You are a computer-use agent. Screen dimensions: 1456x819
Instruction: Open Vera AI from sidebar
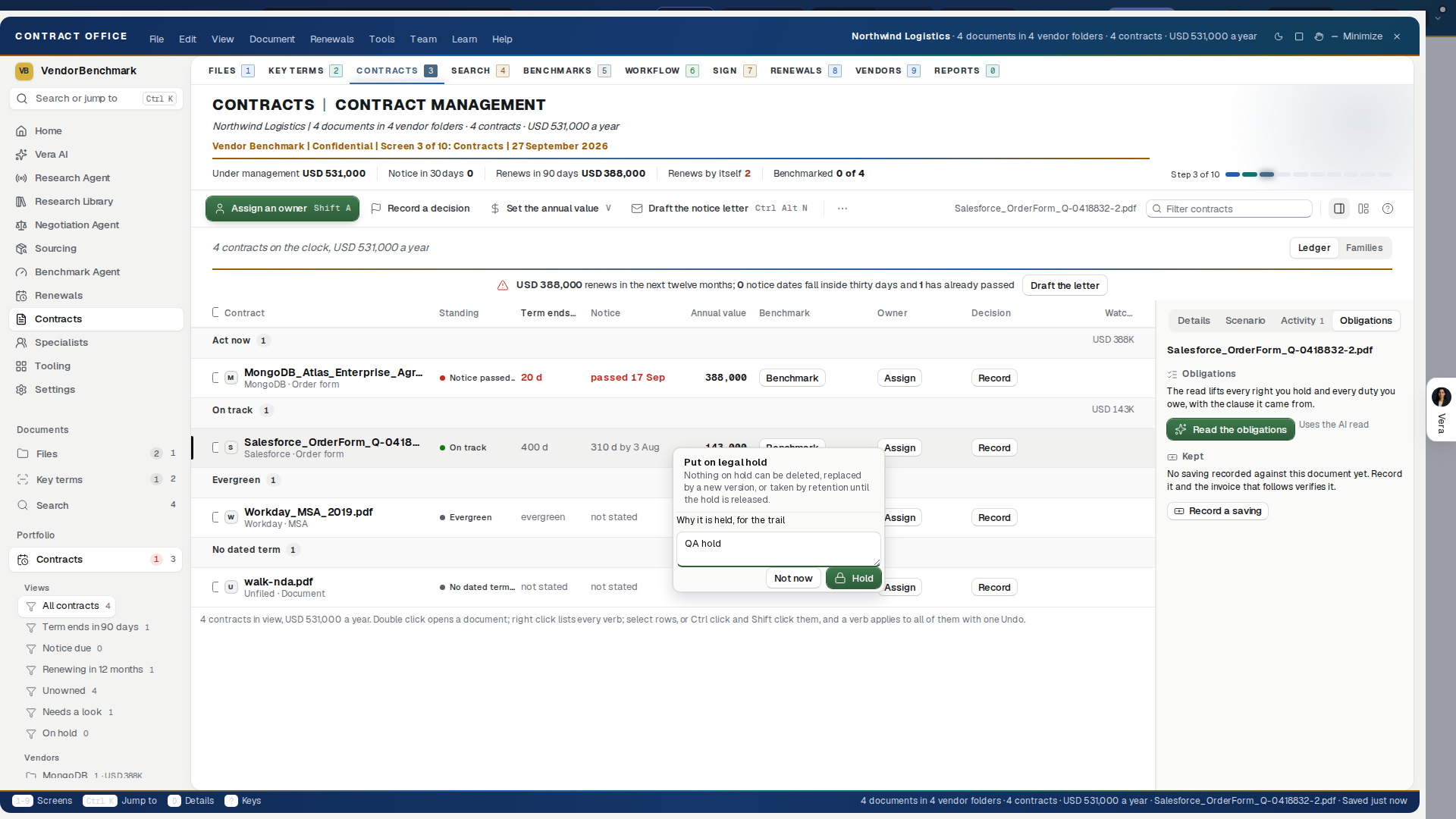52,154
